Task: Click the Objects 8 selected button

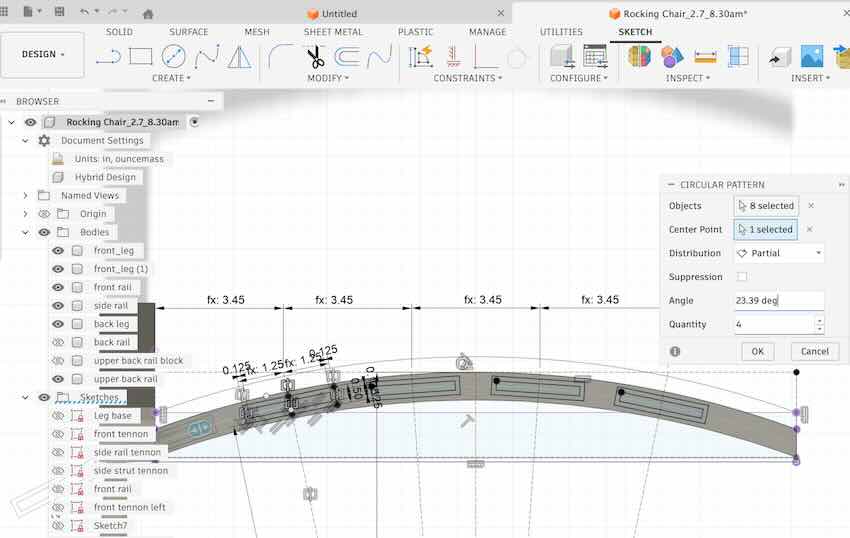Action: pos(767,206)
